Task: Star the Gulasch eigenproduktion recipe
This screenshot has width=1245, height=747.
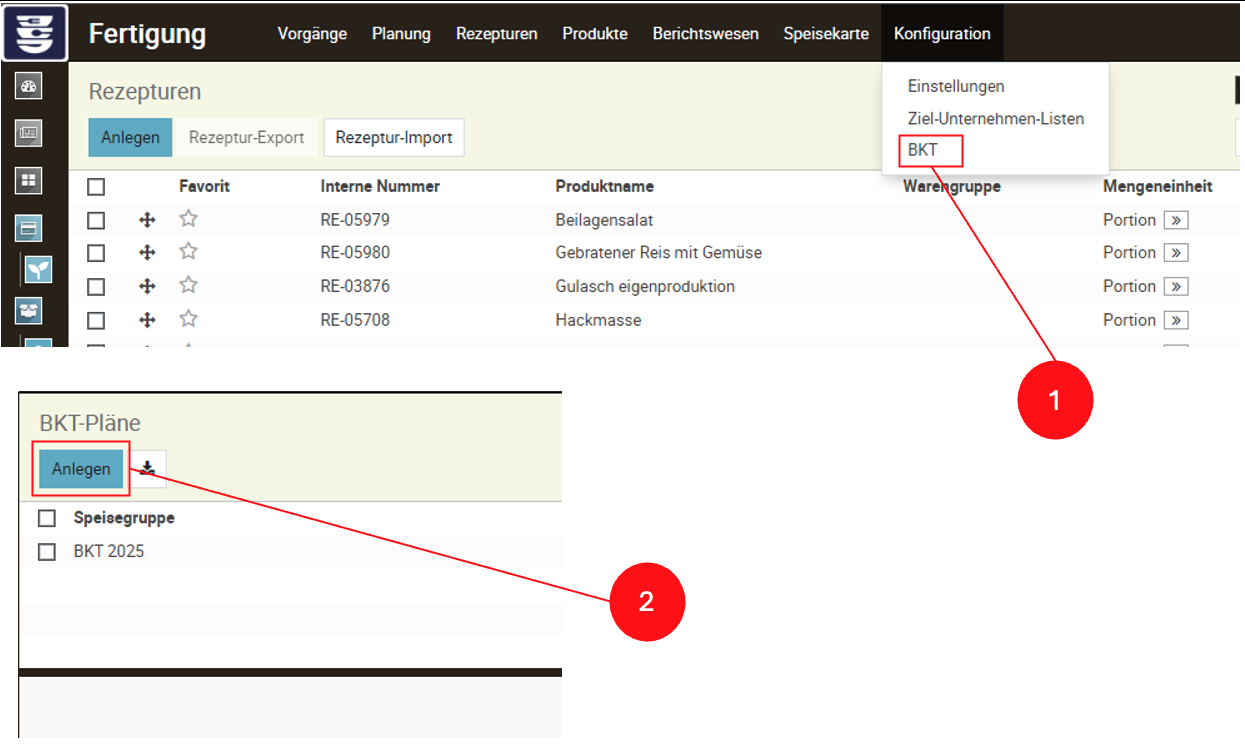Action: coord(188,286)
